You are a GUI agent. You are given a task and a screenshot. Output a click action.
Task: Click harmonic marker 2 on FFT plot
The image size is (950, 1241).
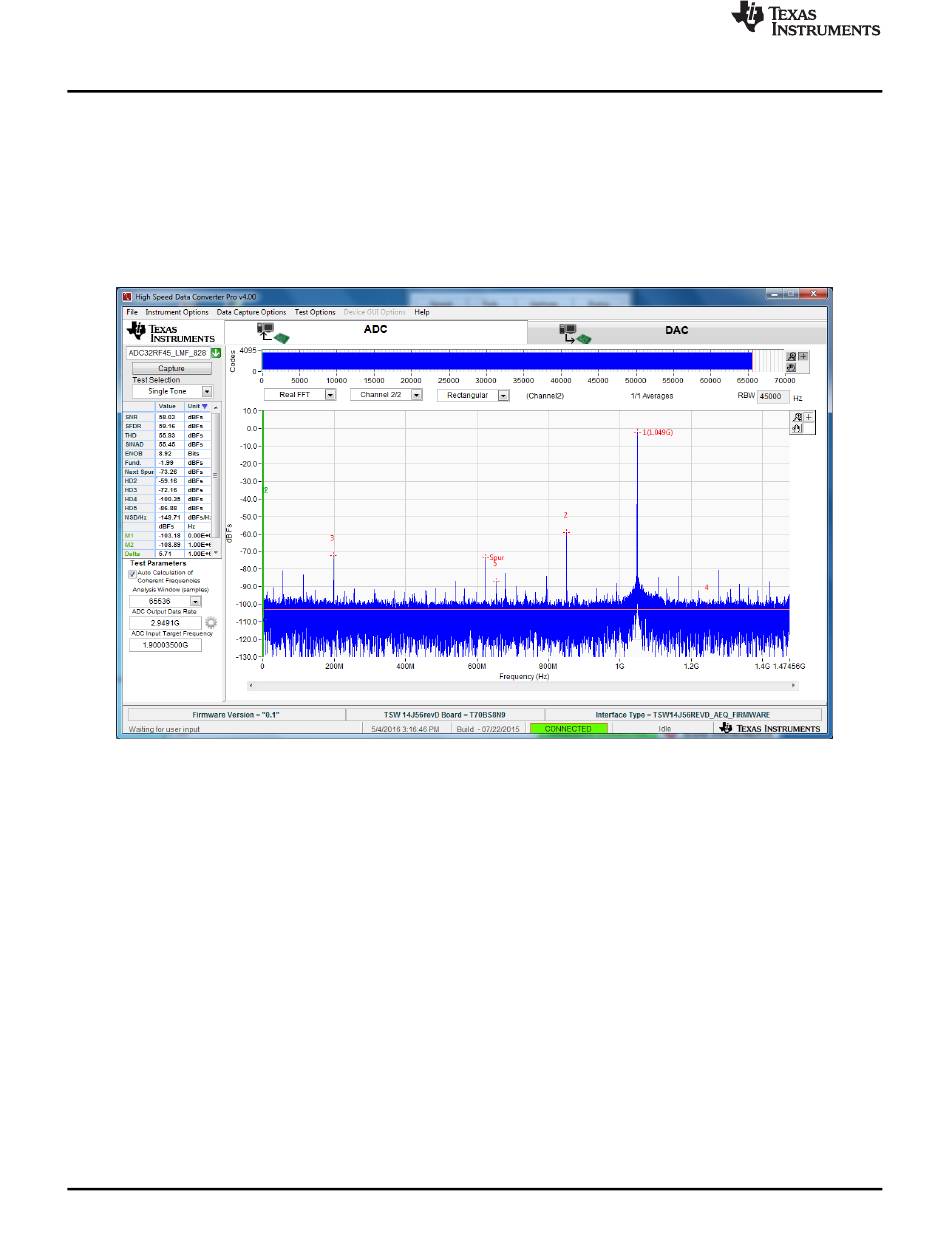click(x=566, y=531)
